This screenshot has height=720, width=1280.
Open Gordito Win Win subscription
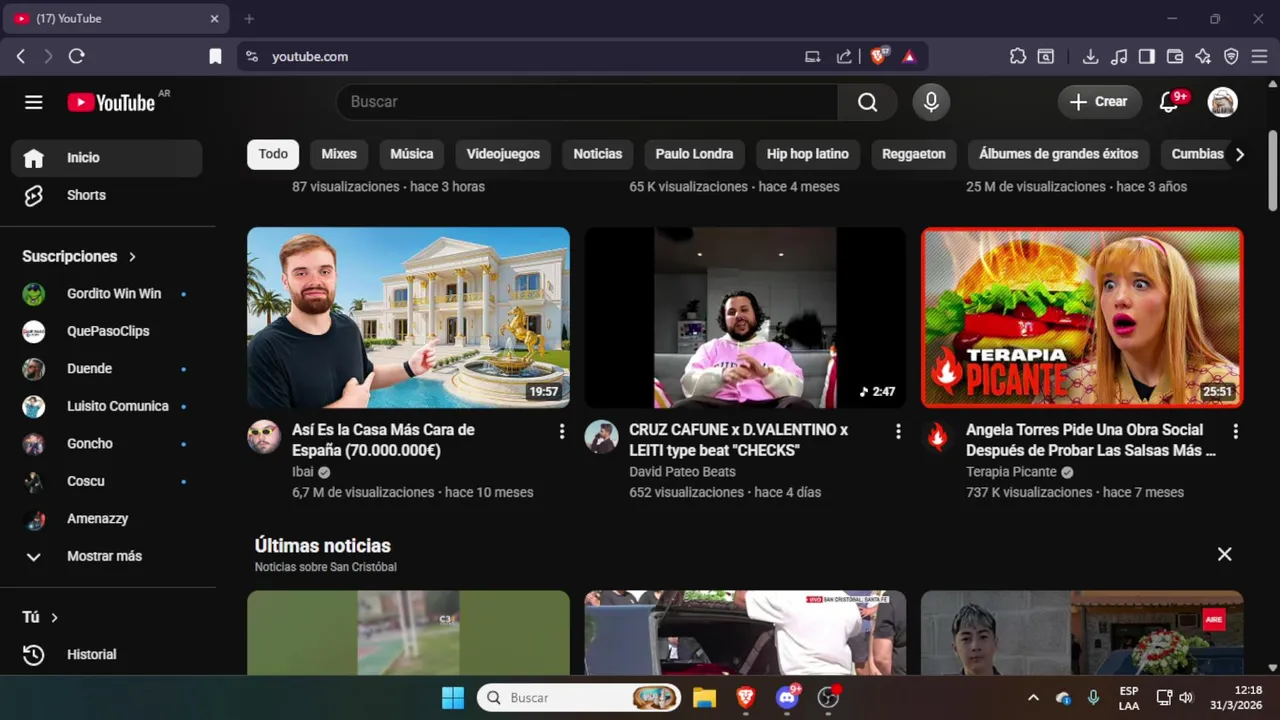click(108, 294)
